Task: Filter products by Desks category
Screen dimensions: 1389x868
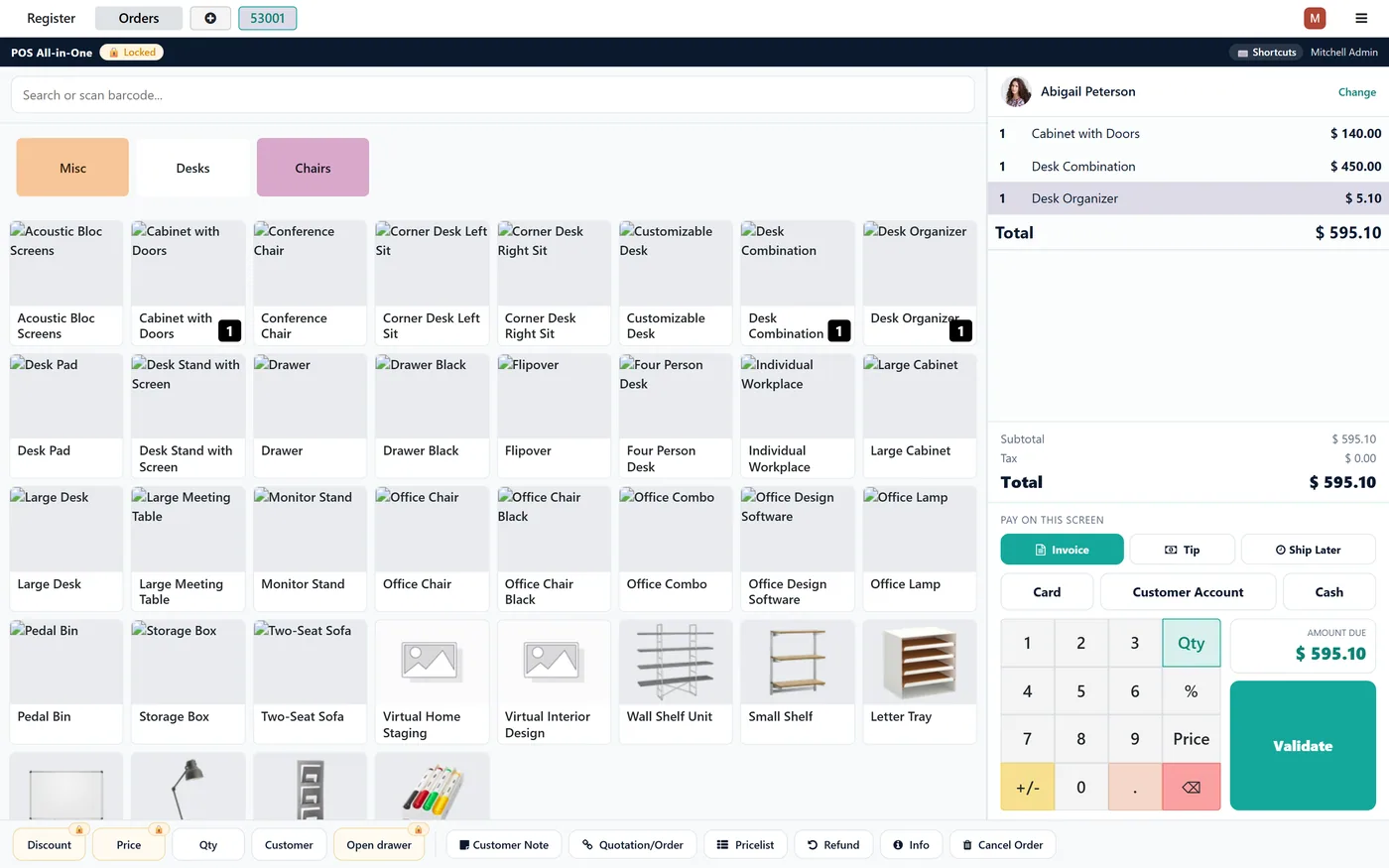Action: pyautogui.click(x=192, y=168)
